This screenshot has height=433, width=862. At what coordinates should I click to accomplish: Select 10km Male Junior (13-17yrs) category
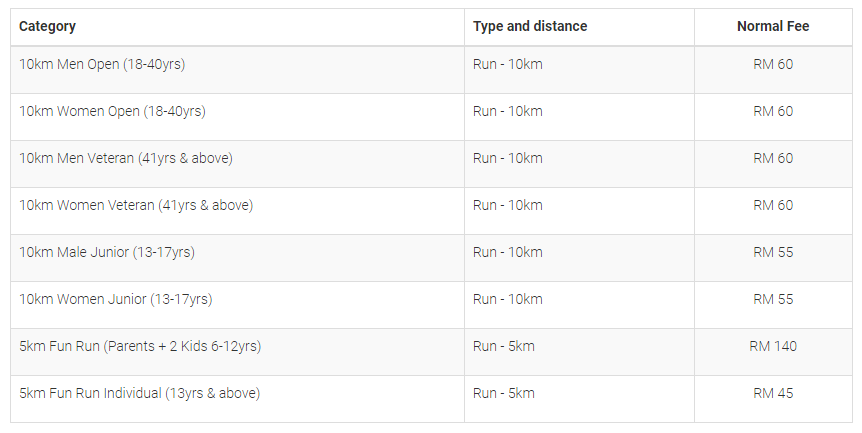point(107,252)
